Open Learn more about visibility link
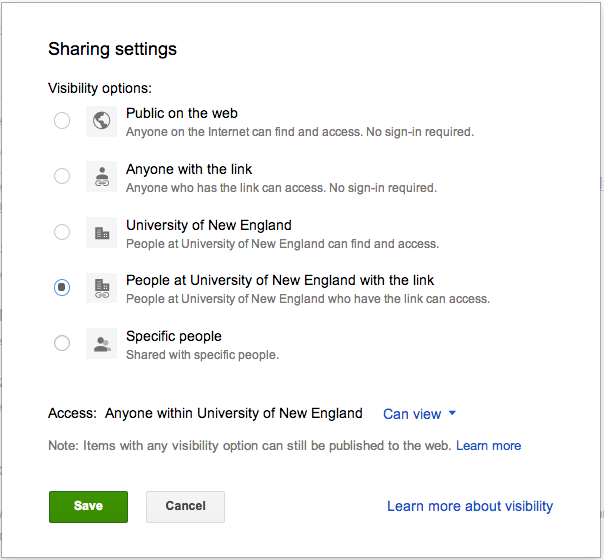This screenshot has width=604, height=560. coord(470,506)
